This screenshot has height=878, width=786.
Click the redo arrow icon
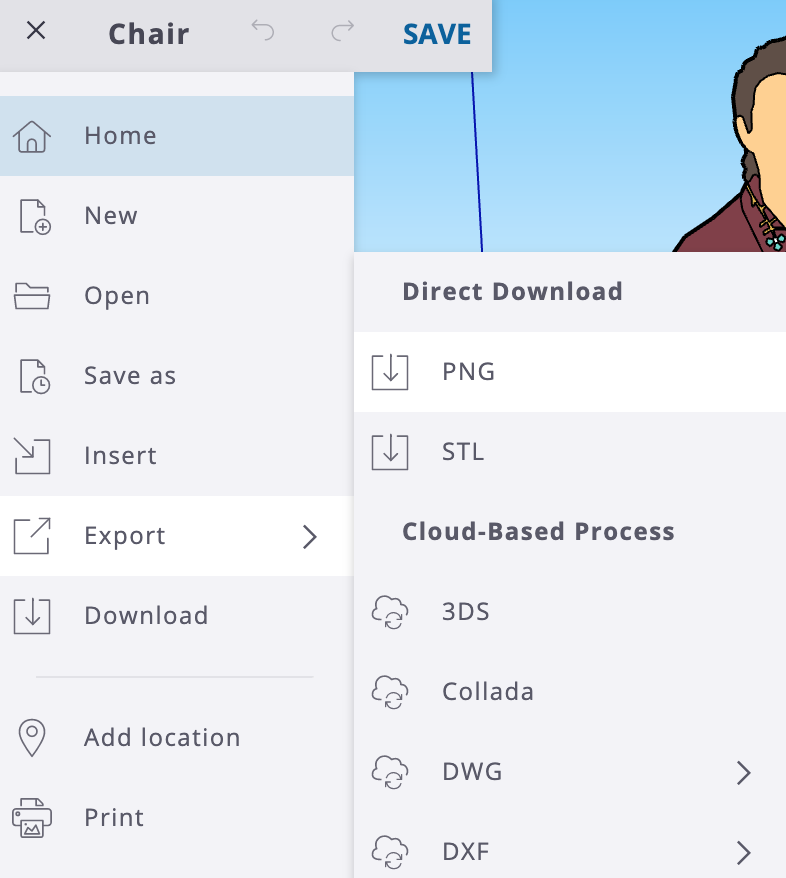coord(342,31)
